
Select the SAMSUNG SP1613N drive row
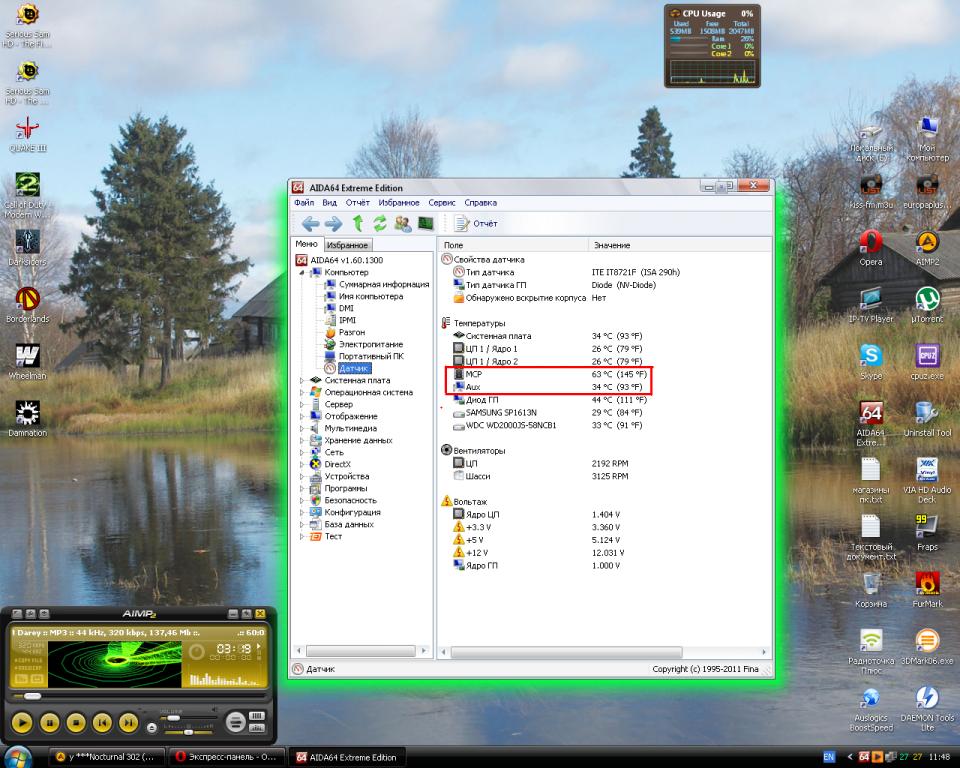(x=547, y=413)
